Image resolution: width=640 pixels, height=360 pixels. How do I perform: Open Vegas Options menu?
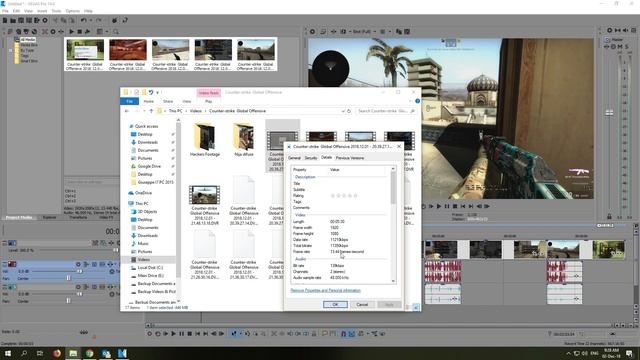[x=73, y=11]
